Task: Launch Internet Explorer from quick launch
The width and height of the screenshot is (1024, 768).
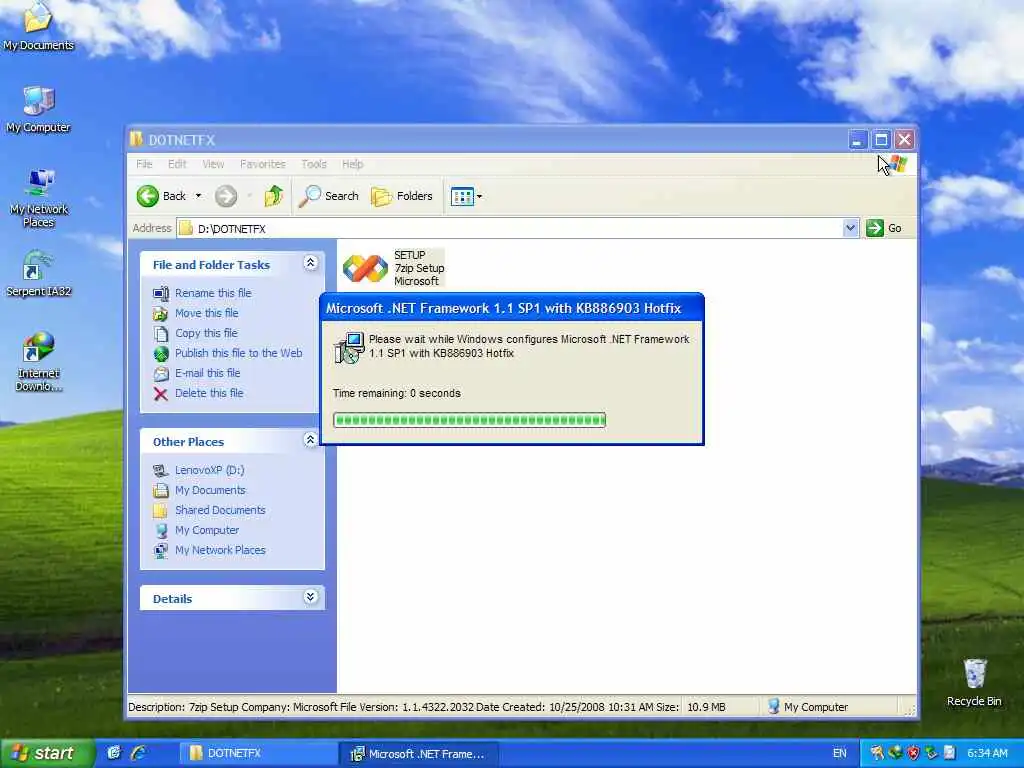Action: coord(138,753)
